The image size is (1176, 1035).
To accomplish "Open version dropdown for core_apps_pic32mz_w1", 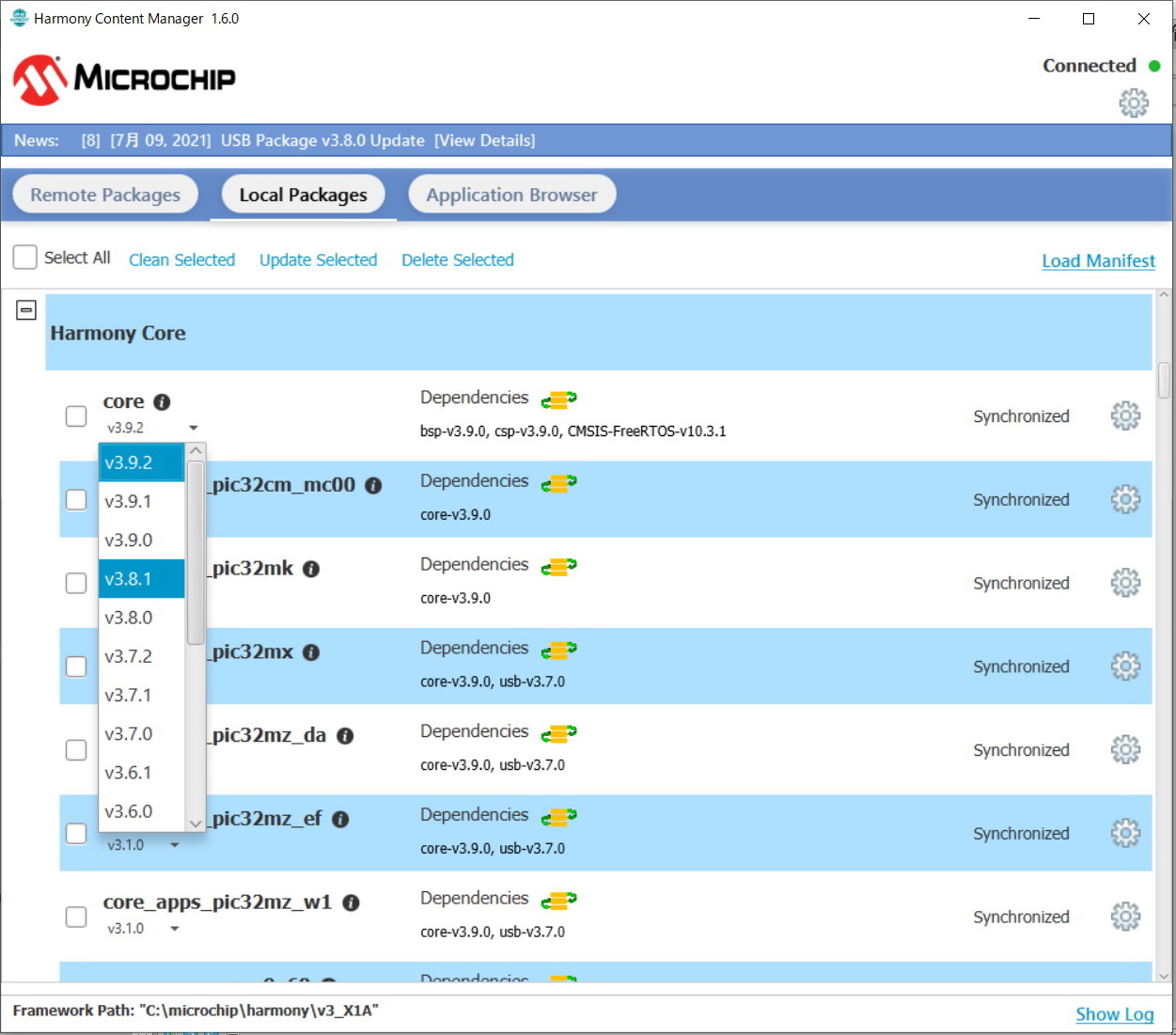I will 175,929.
